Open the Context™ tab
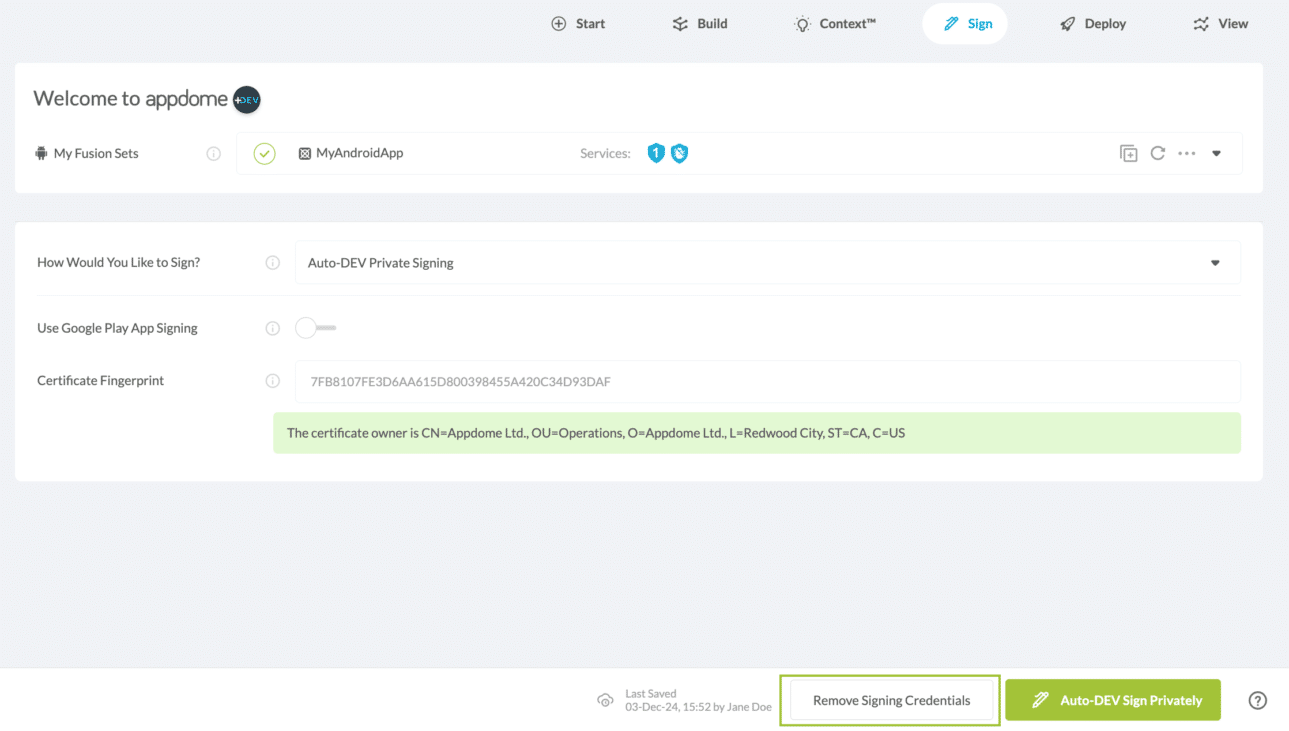Viewport: 1289px width, 731px height. 835,24
